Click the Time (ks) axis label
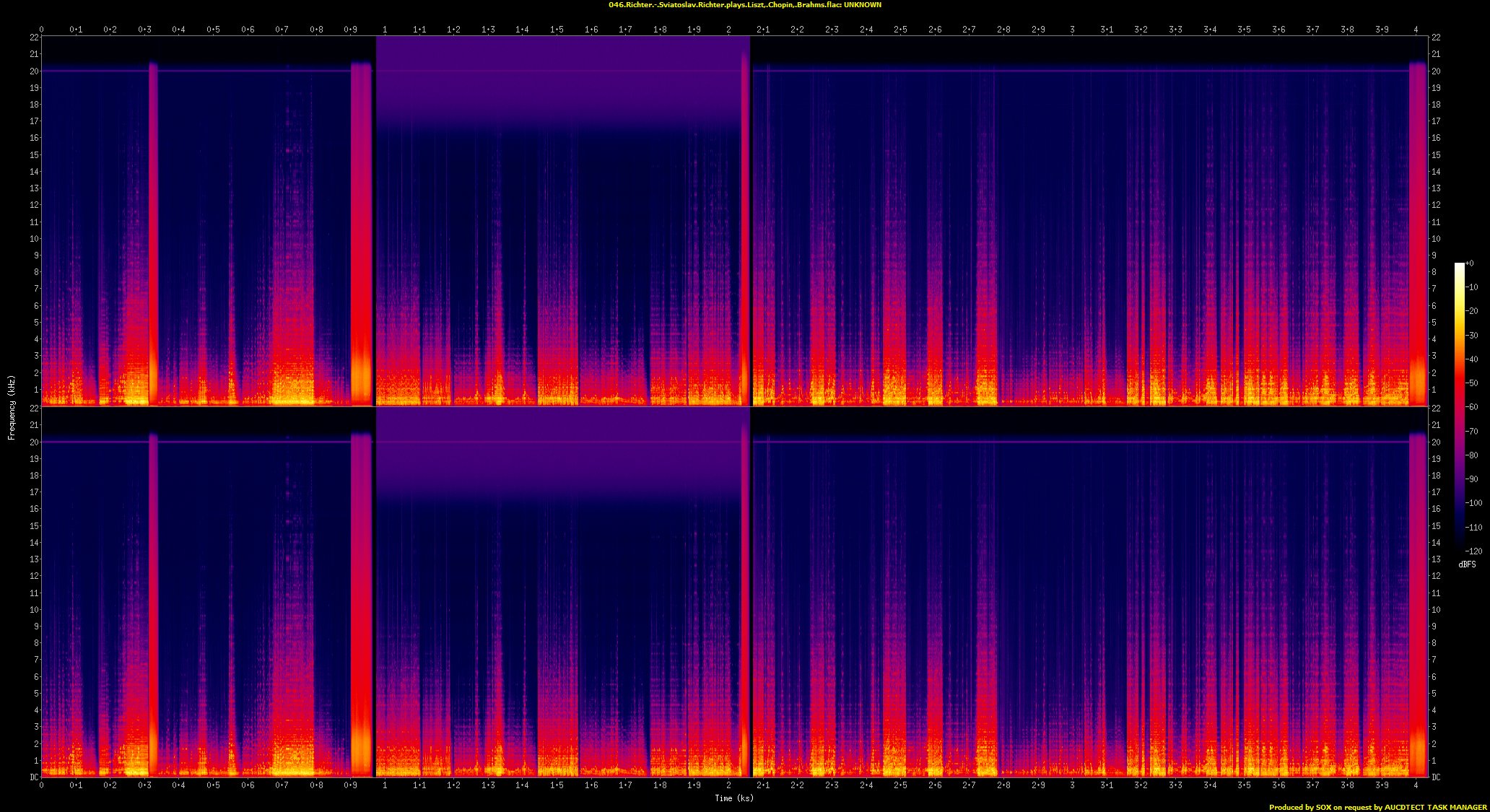This screenshot has width=1490, height=812. 734,798
